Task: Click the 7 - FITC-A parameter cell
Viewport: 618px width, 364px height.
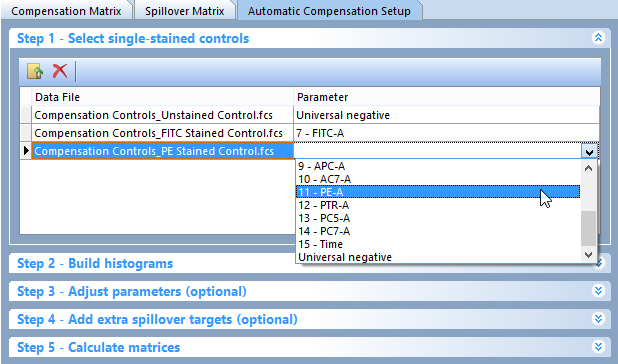Action: pyautogui.click(x=447, y=133)
